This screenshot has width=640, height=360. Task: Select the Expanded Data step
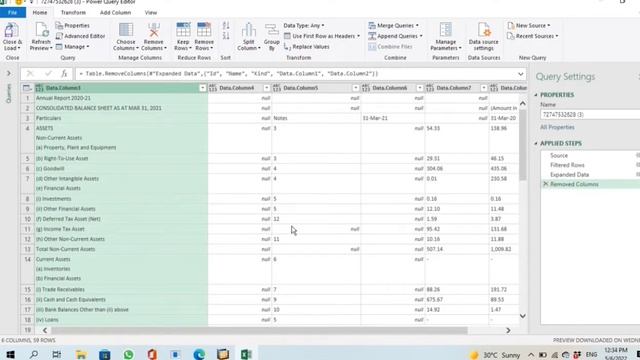coord(590,175)
